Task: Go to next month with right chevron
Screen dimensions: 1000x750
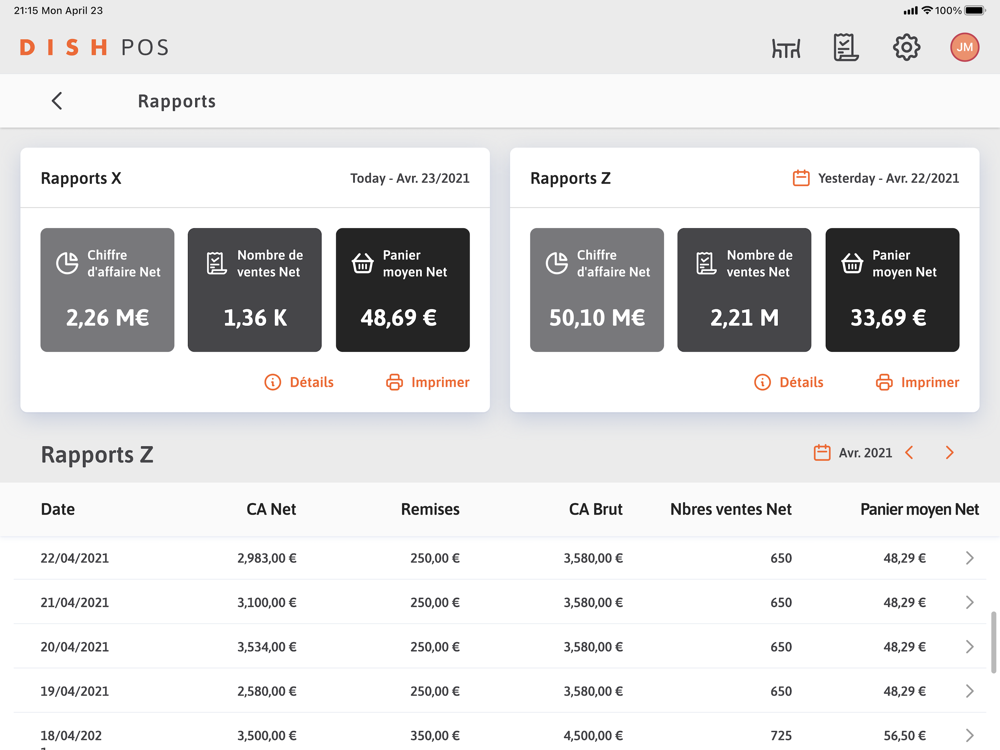Action: click(950, 453)
